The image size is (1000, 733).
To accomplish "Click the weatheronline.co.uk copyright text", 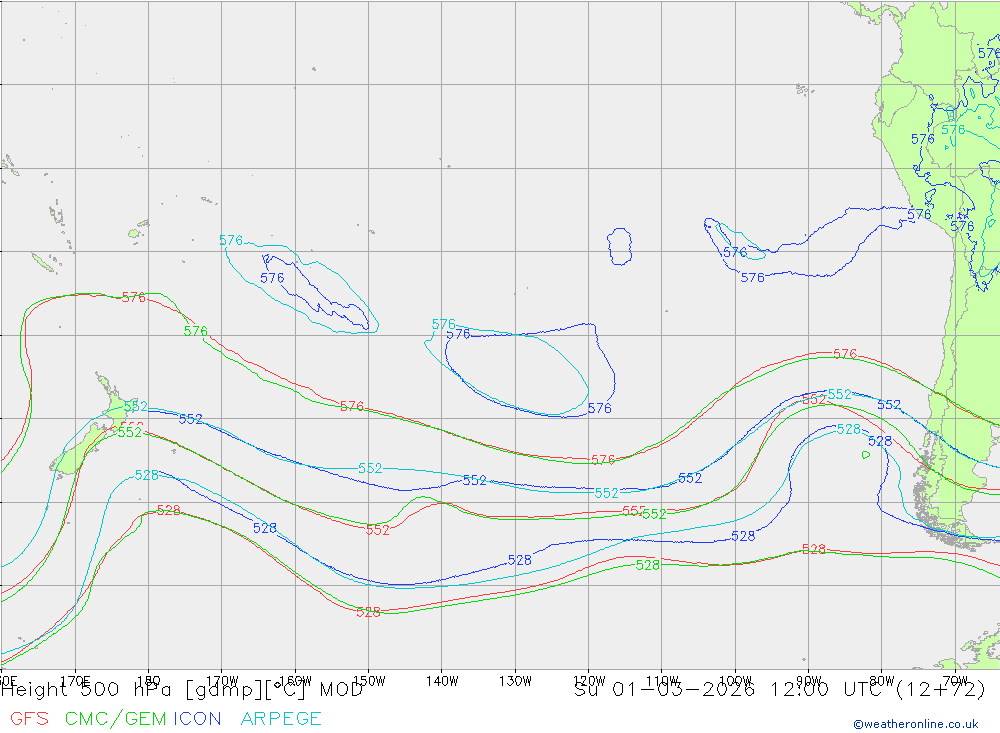I will pos(916,724).
